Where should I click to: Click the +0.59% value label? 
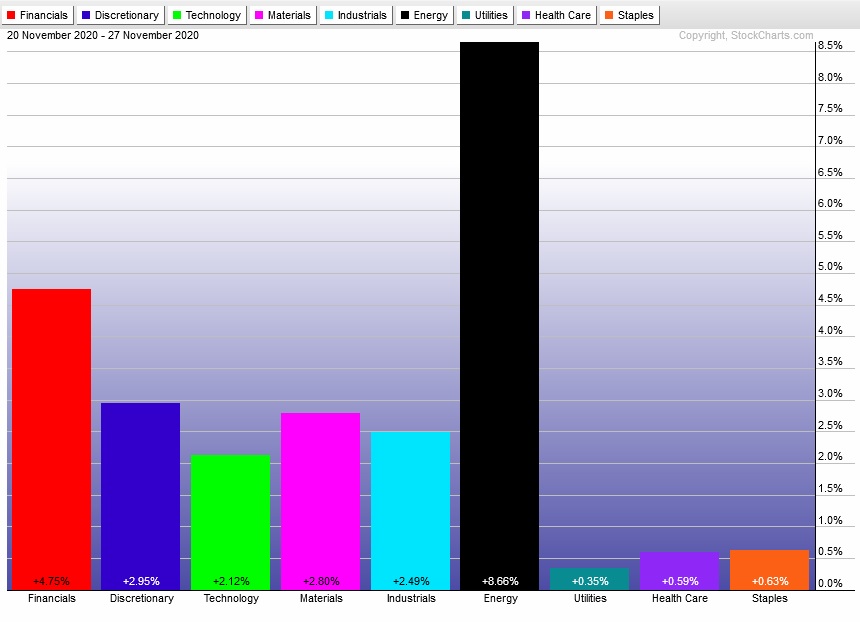click(680, 581)
